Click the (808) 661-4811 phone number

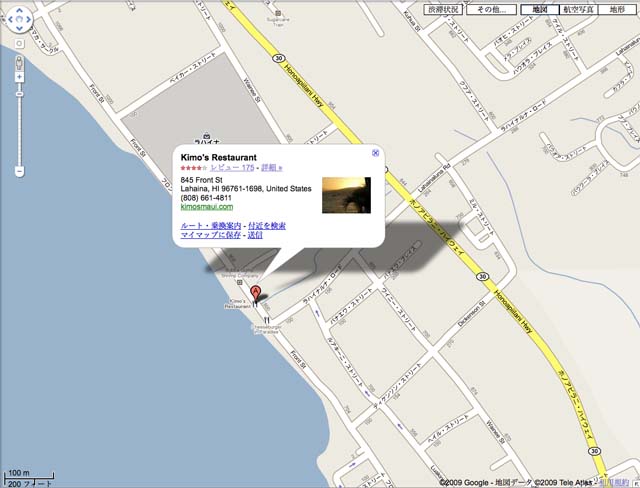coord(206,198)
